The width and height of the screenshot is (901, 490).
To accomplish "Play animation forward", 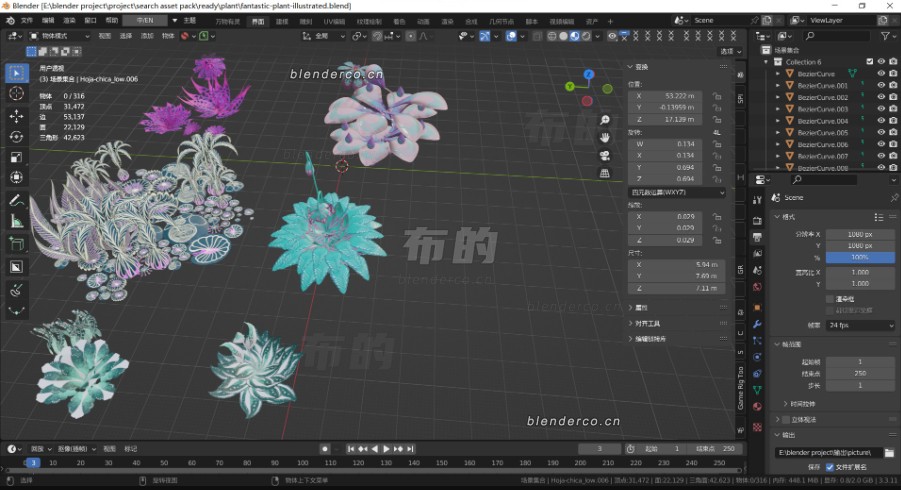I will coord(386,449).
